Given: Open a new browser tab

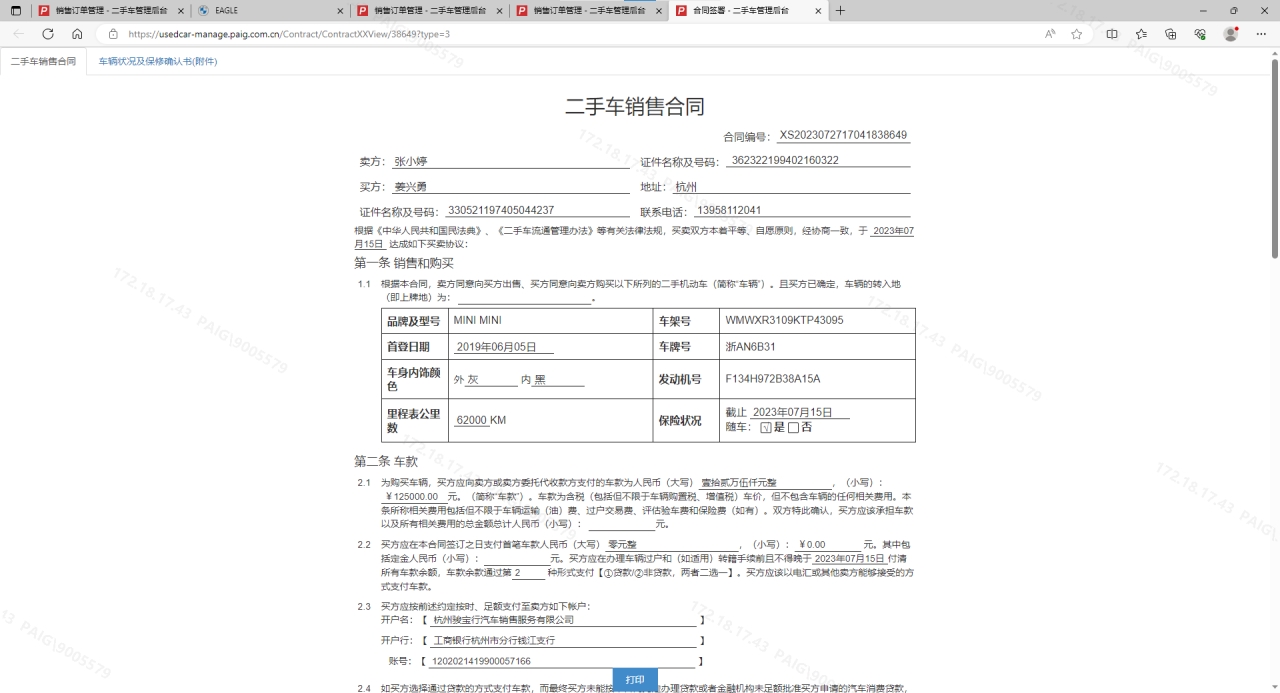Looking at the screenshot, I should click(x=840, y=11).
